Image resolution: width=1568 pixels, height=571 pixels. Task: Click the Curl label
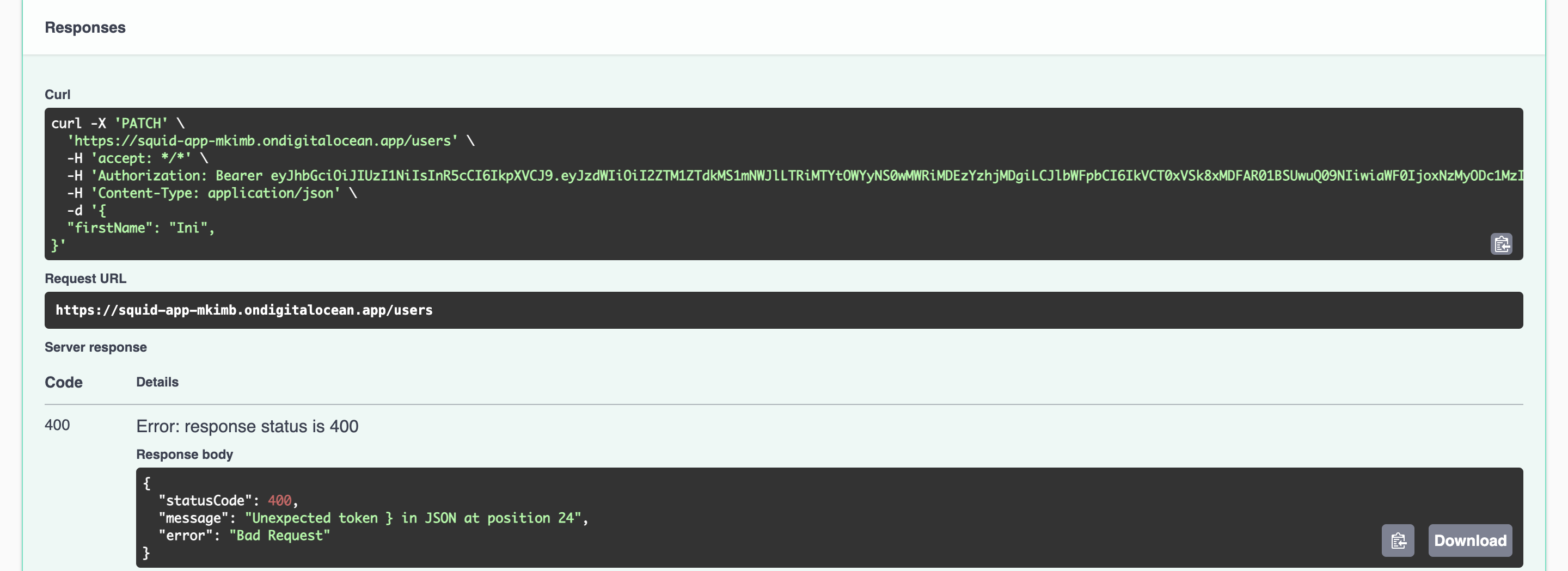click(x=58, y=94)
